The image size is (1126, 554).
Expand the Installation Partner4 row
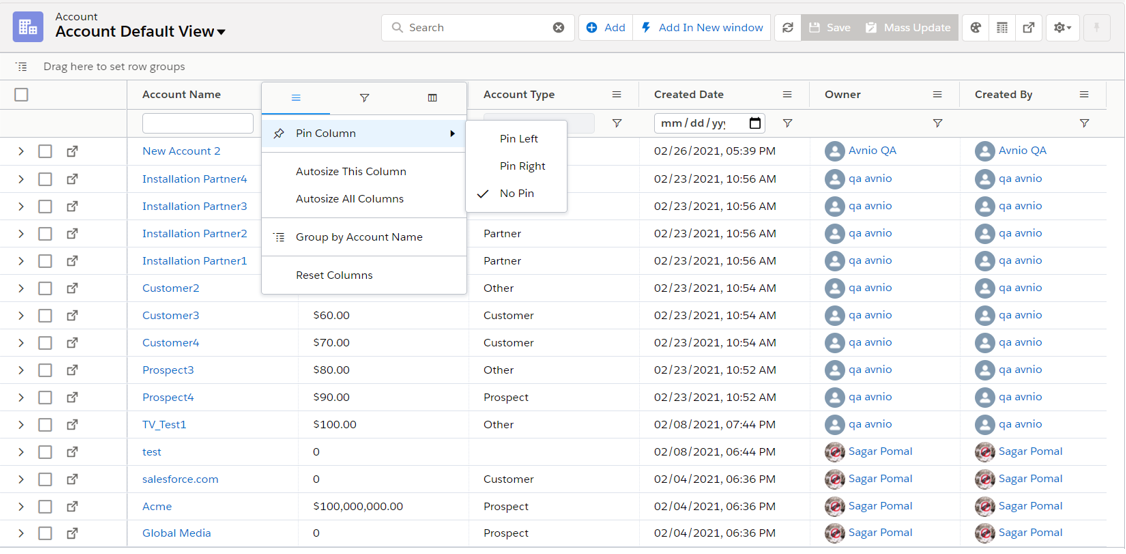[x=21, y=179]
